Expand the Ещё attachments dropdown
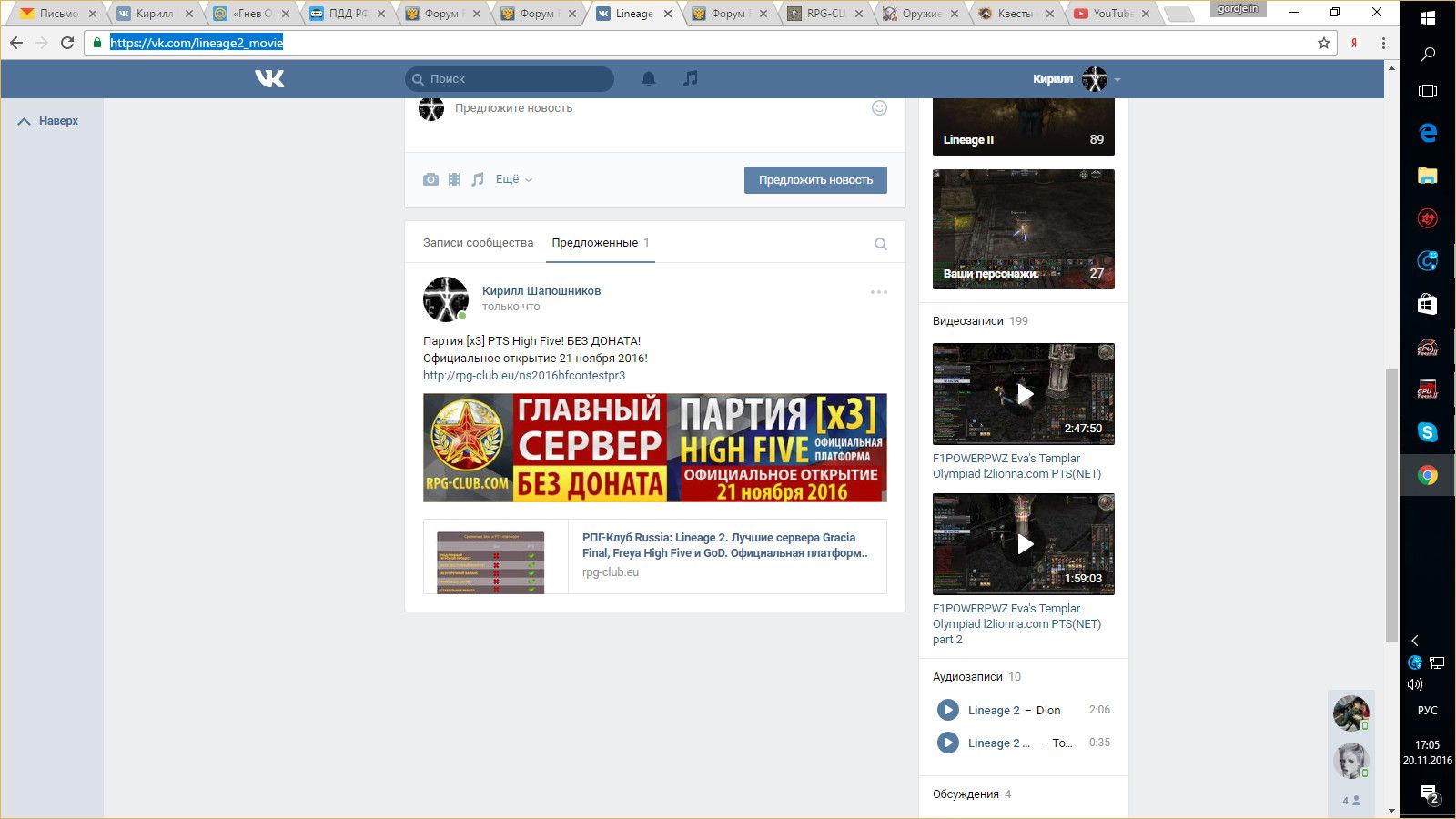This screenshot has width=1456, height=819. click(513, 179)
